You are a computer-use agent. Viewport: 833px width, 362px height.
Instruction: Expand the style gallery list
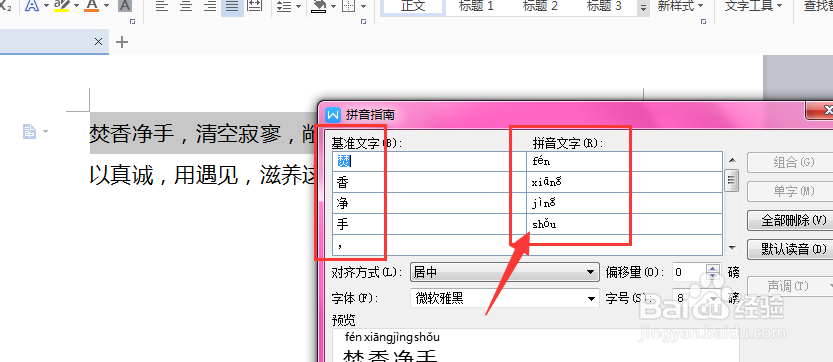click(643, 7)
